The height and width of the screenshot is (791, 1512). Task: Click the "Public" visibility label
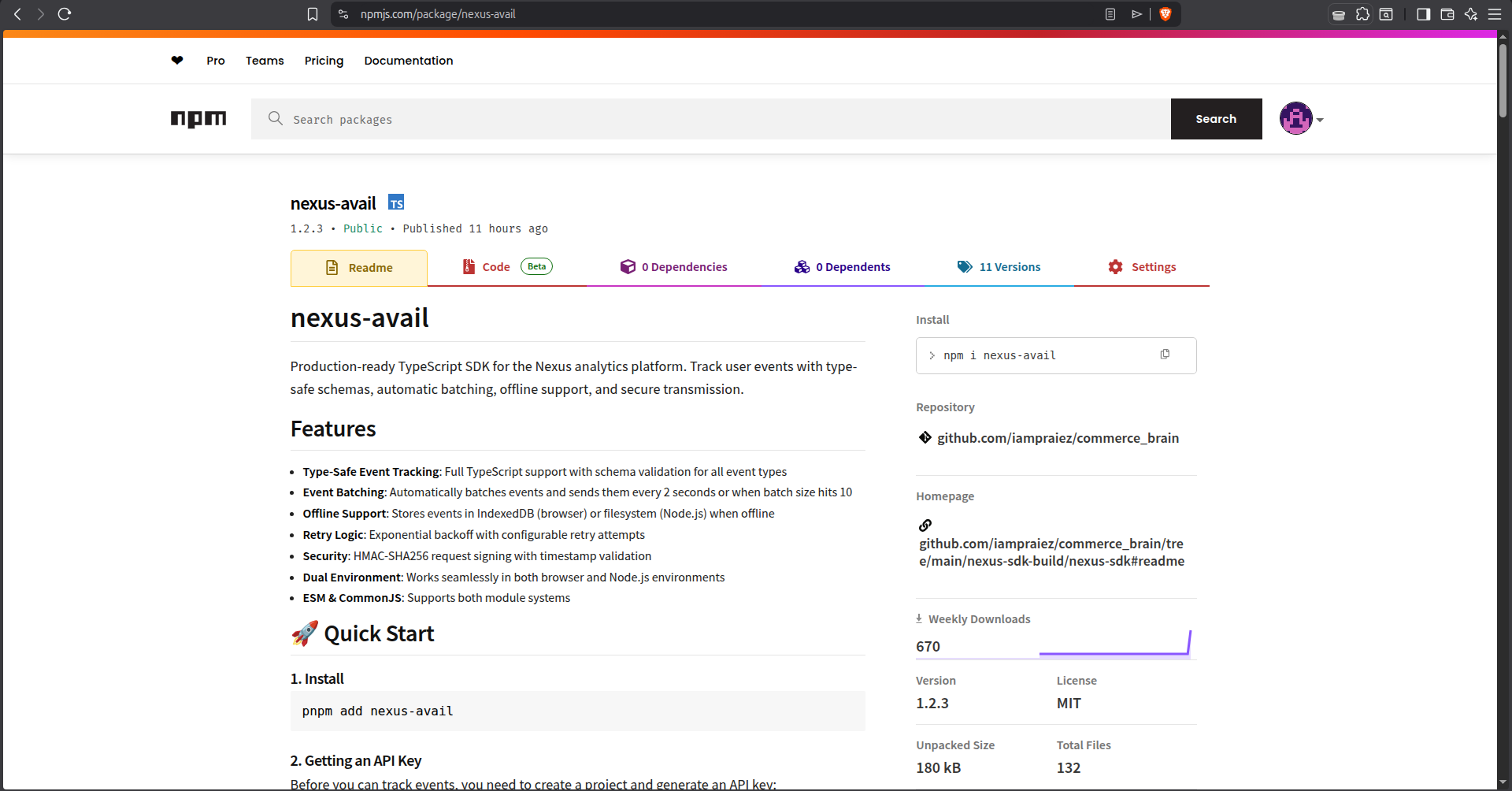point(363,228)
